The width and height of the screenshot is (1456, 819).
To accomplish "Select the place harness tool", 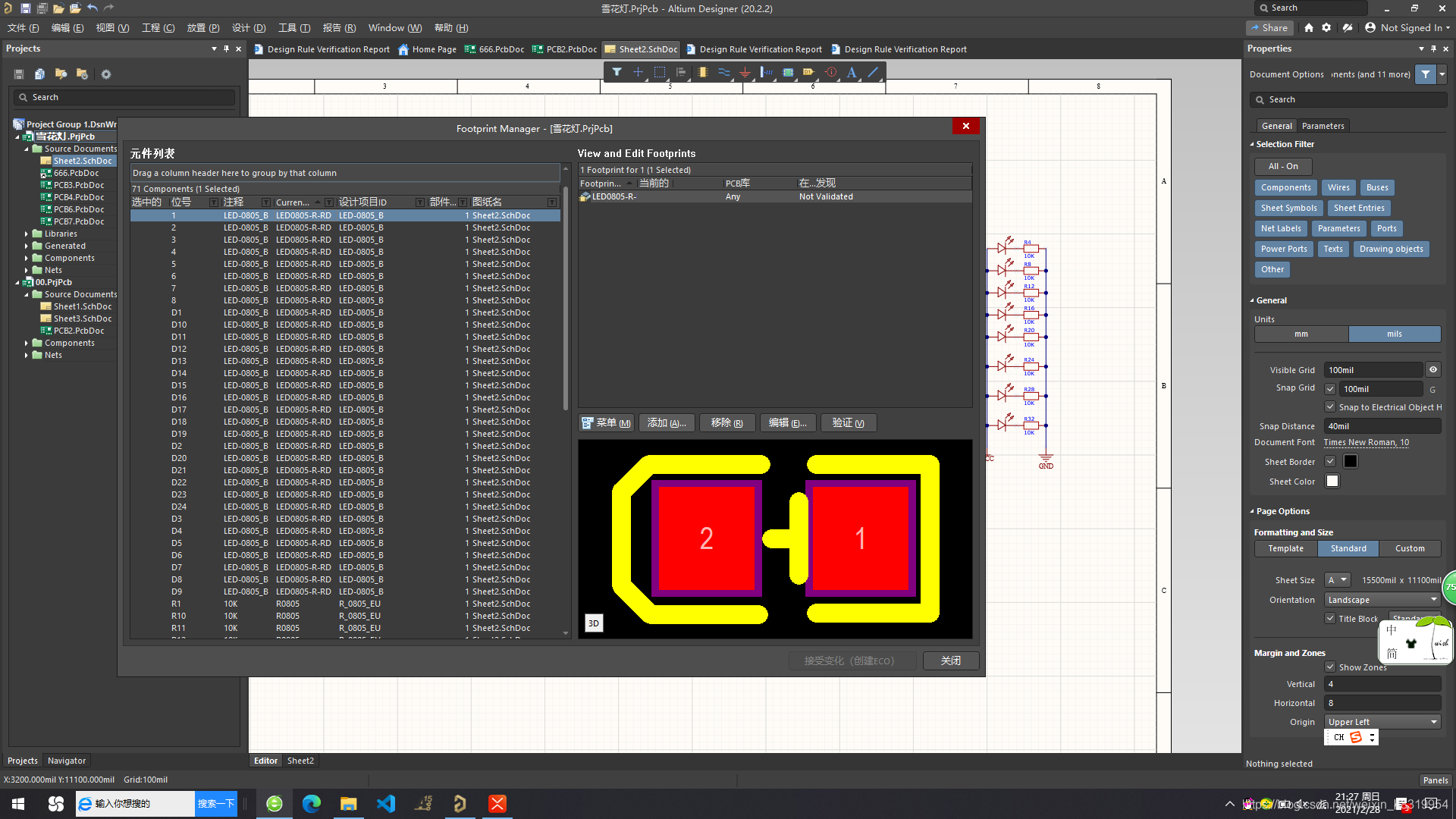I will 767,72.
